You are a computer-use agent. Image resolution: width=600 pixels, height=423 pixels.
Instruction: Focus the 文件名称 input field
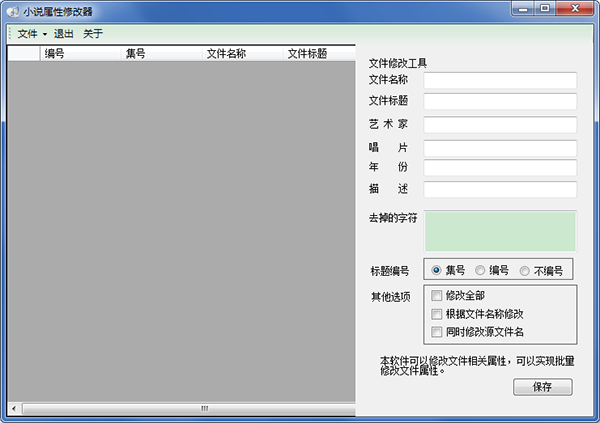pos(500,80)
